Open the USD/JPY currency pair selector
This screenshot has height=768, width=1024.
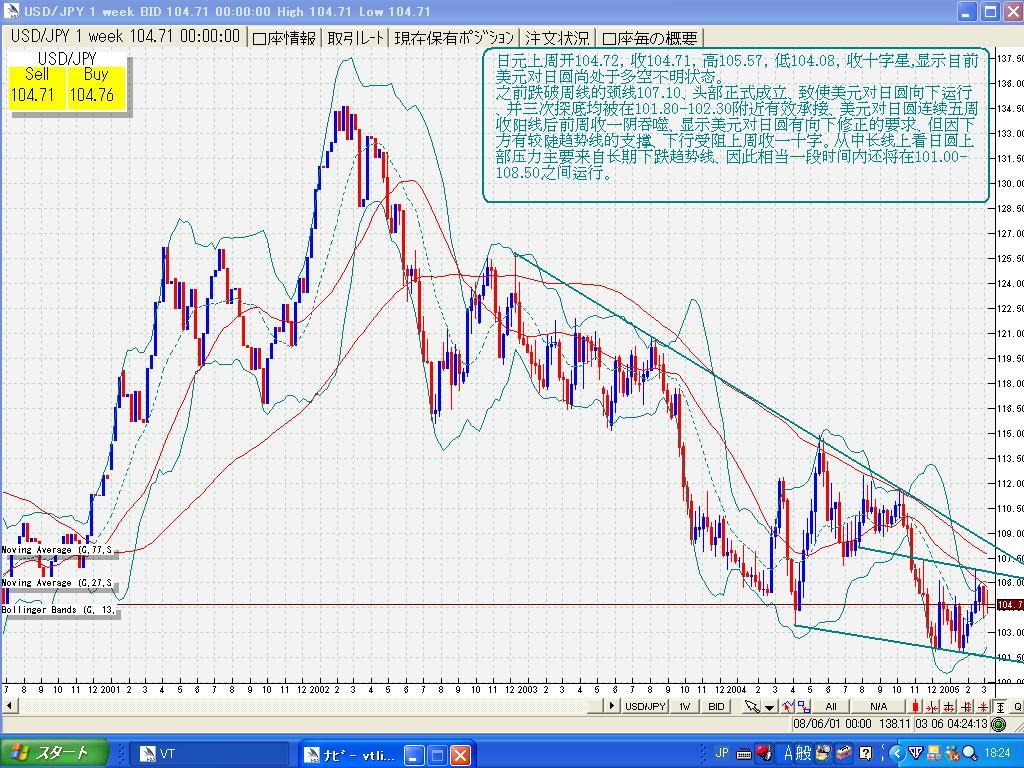tap(645, 706)
